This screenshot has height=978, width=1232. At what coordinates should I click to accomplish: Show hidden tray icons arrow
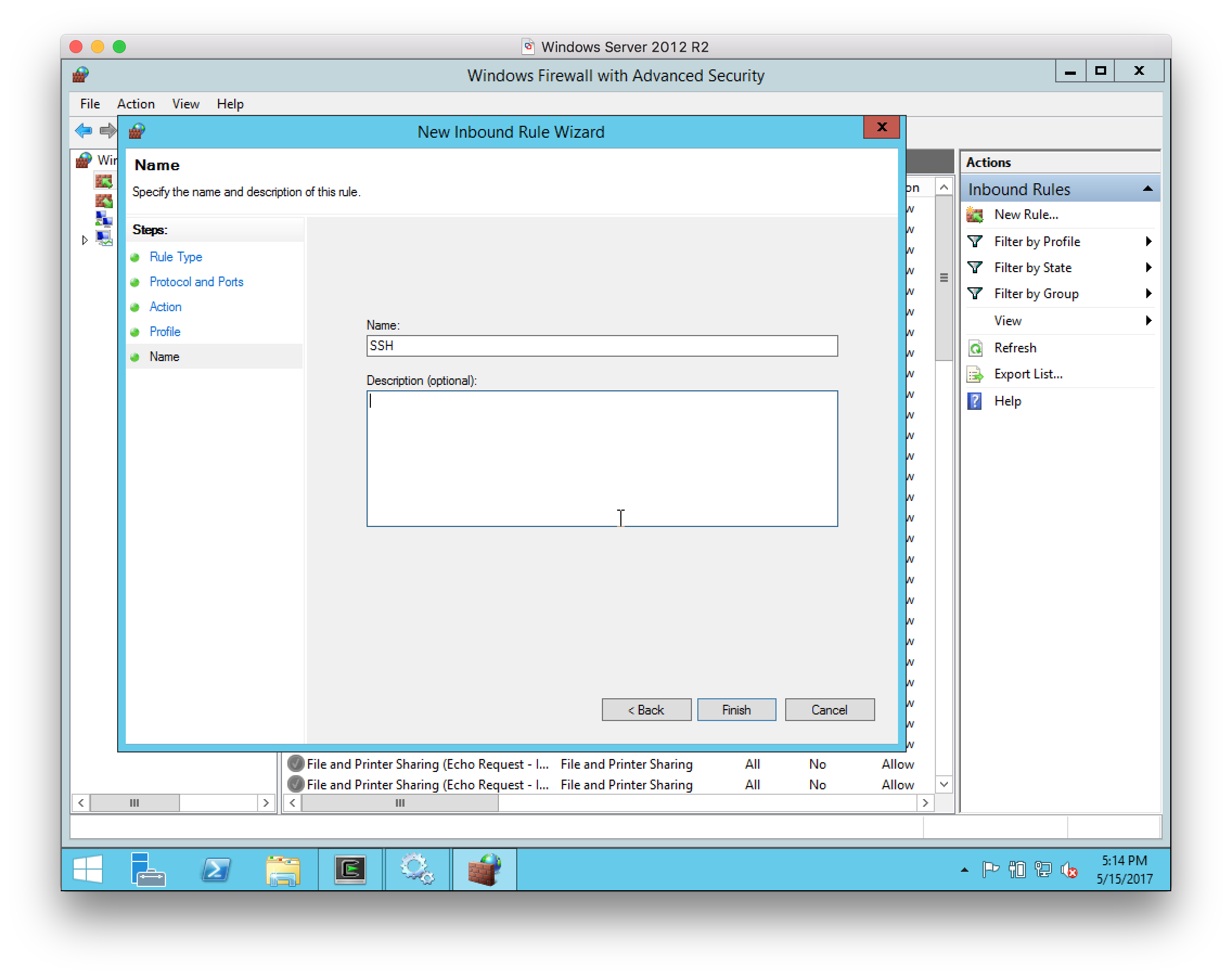[x=965, y=870]
